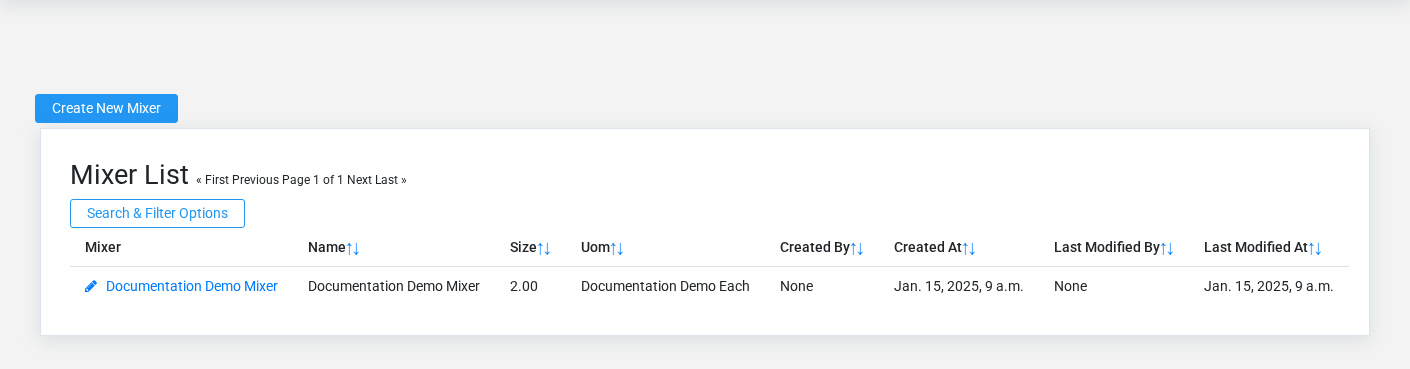Screen dimensions: 1410x369
Task: Sort Created By ascending using up arrow
Action: pyautogui.click(x=853, y=248)
